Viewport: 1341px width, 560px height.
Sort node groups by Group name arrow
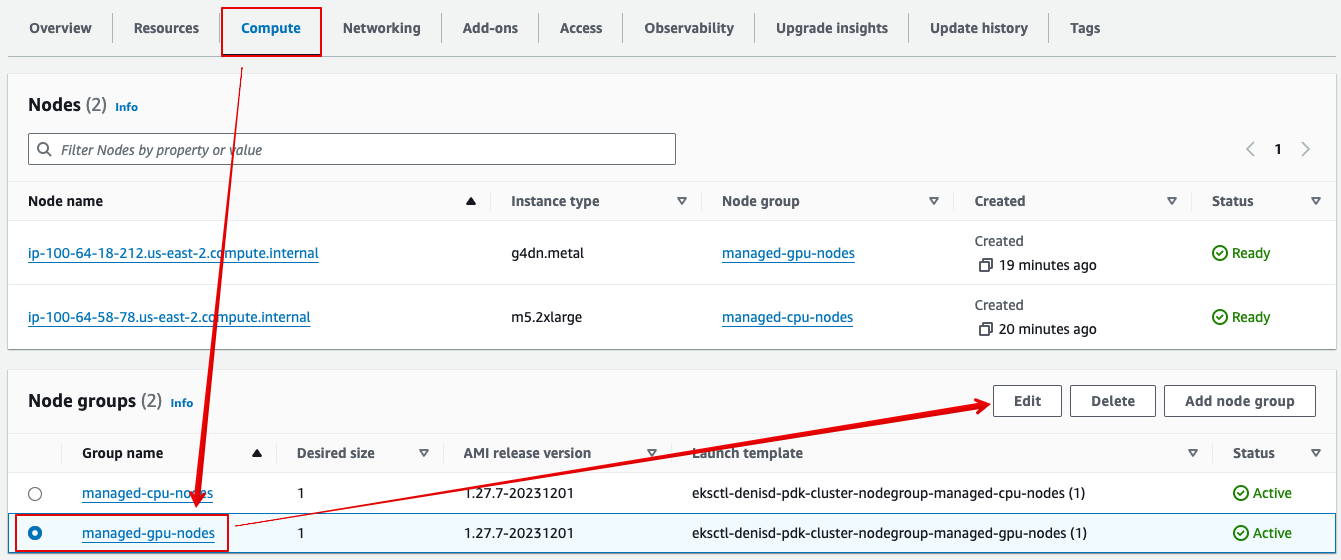[x=257, y=453]
